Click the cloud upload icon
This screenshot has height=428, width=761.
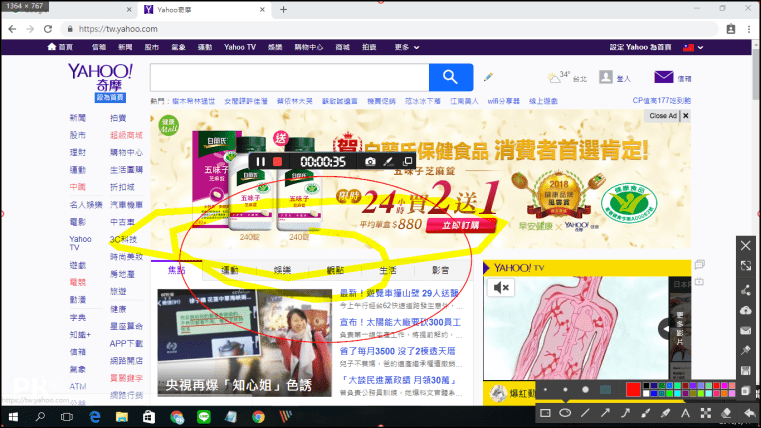746,310
